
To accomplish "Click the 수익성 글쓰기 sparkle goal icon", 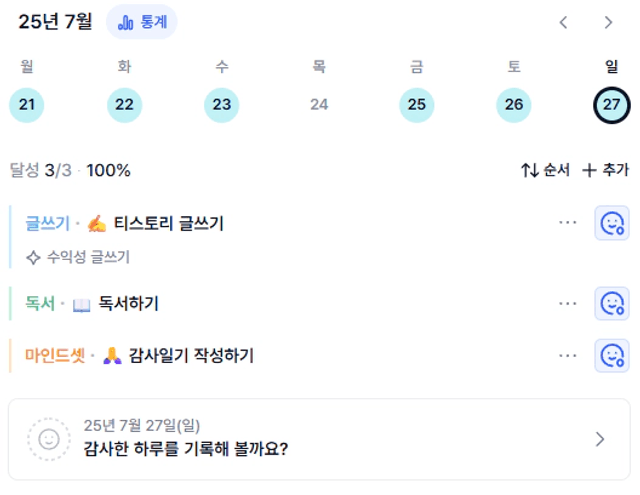I will pyautogui.click(x=33, y=257).
